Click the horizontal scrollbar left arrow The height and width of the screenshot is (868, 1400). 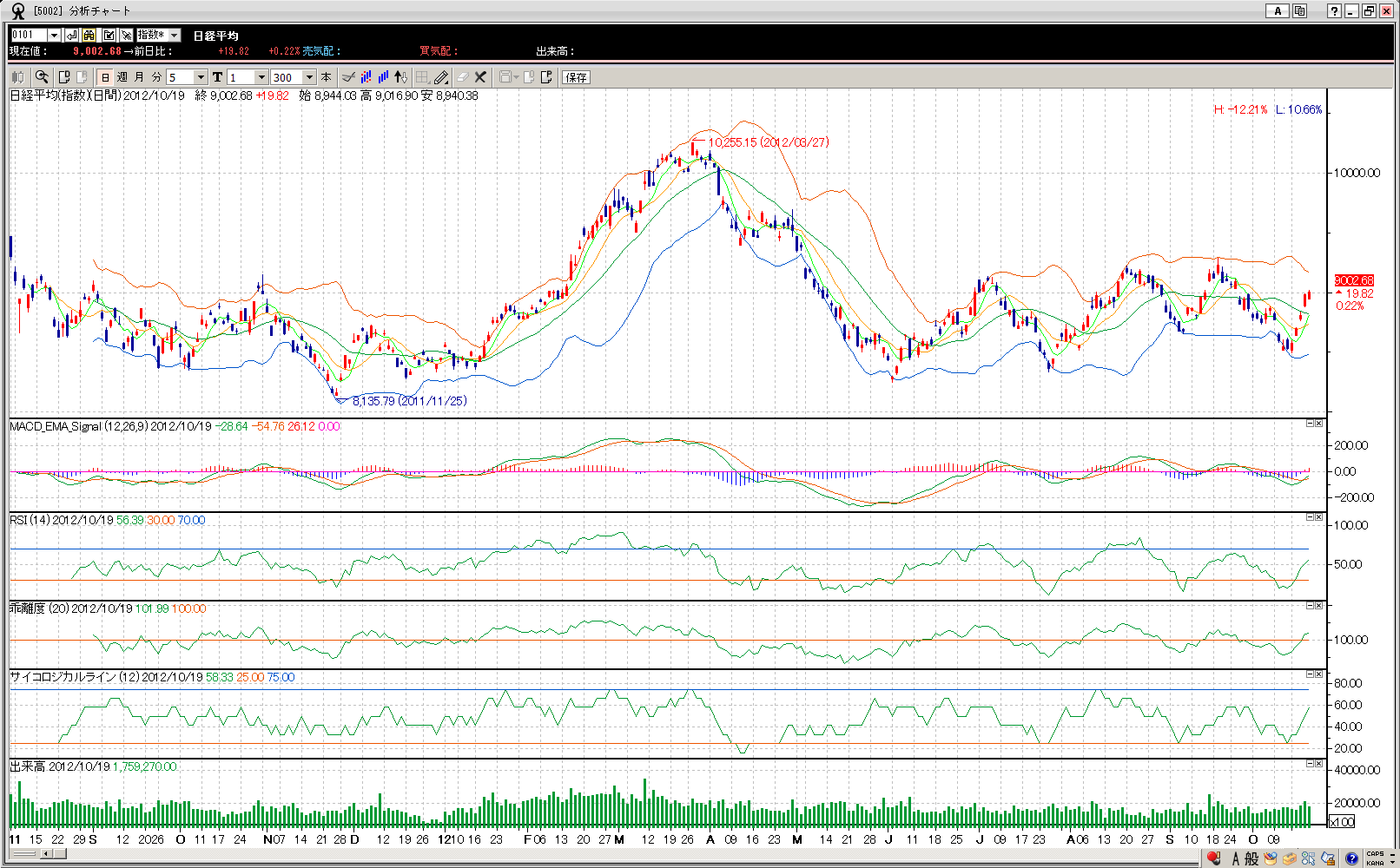coord(44,854)
